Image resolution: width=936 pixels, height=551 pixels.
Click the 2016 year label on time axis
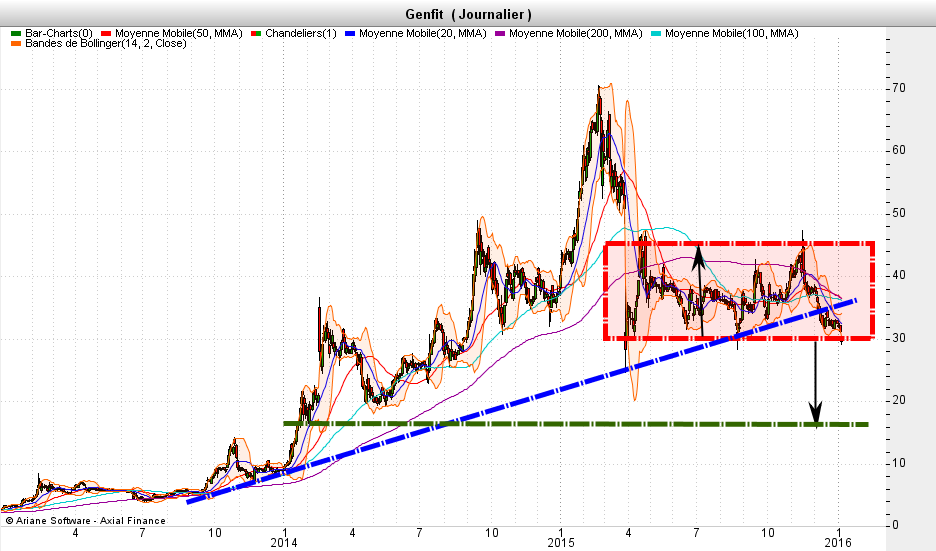click(x=838, y=543)
